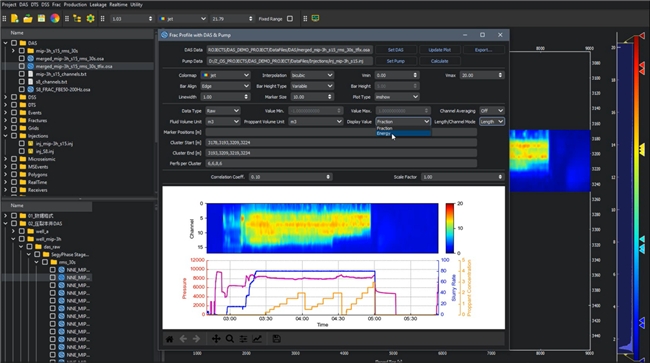Image resolution: width=650 pixels, height=363 pixels.
Task: Toggle the Fixed Range checkbox
Action: 290,19
